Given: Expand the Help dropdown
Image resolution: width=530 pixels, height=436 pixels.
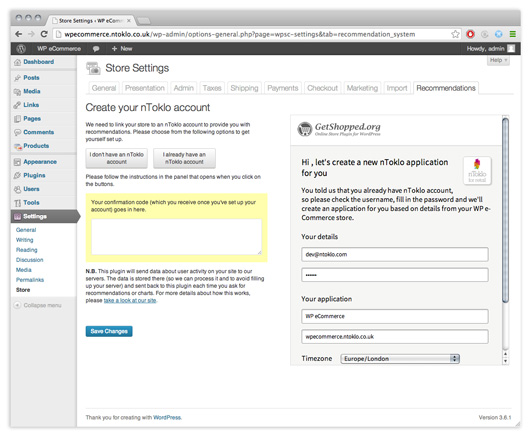Looking at the screenshot, I should (x=498, y=60).
